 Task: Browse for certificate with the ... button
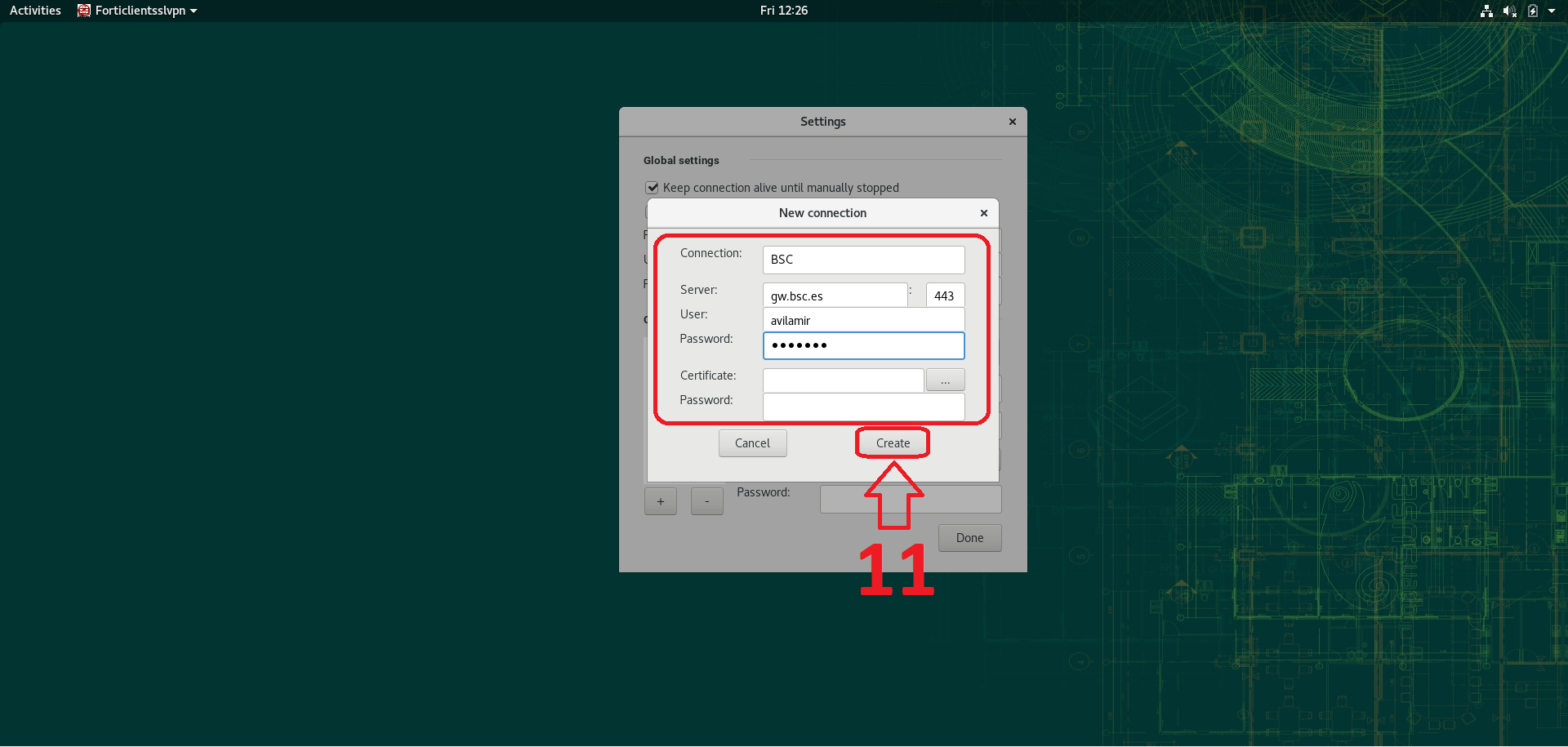tap(945, 380)
